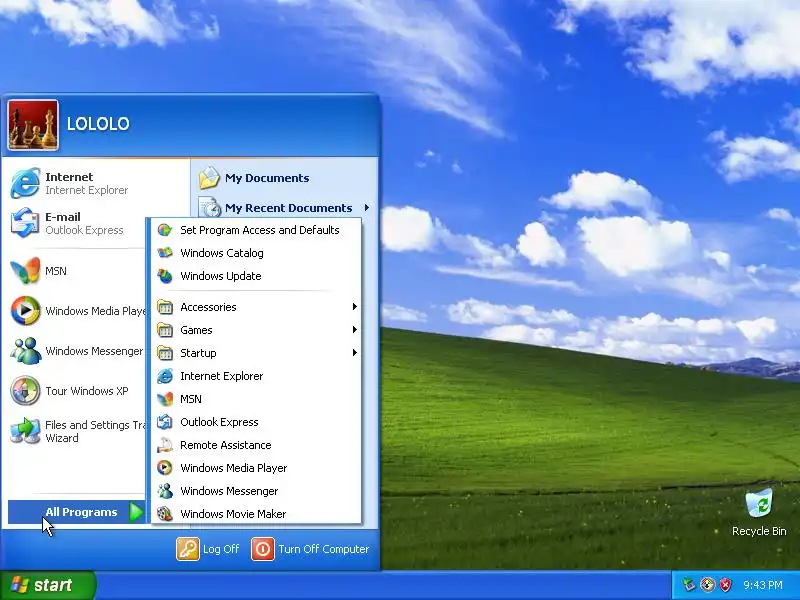Click the Set Program Access and Defaults icon

(164, 230)
